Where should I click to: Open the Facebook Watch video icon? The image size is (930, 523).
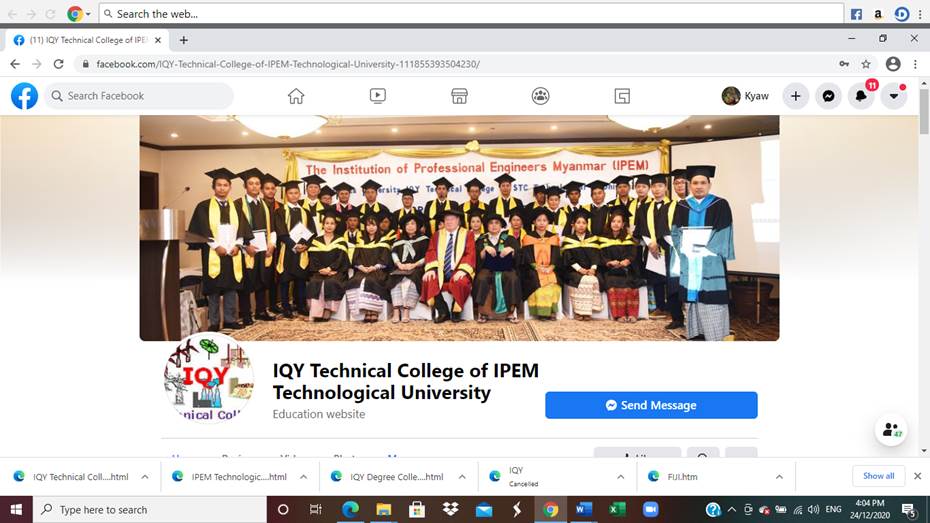click(378, 96)
